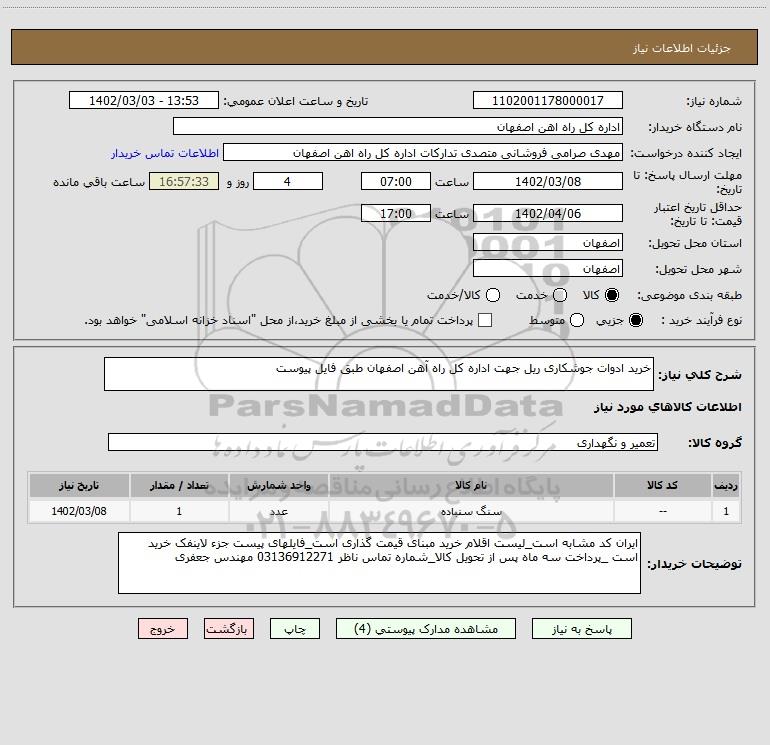The height and width of the screenshot is (745, 770).
Task: Select the جزیی purchase type radio
Action: [x=635, y=320]
